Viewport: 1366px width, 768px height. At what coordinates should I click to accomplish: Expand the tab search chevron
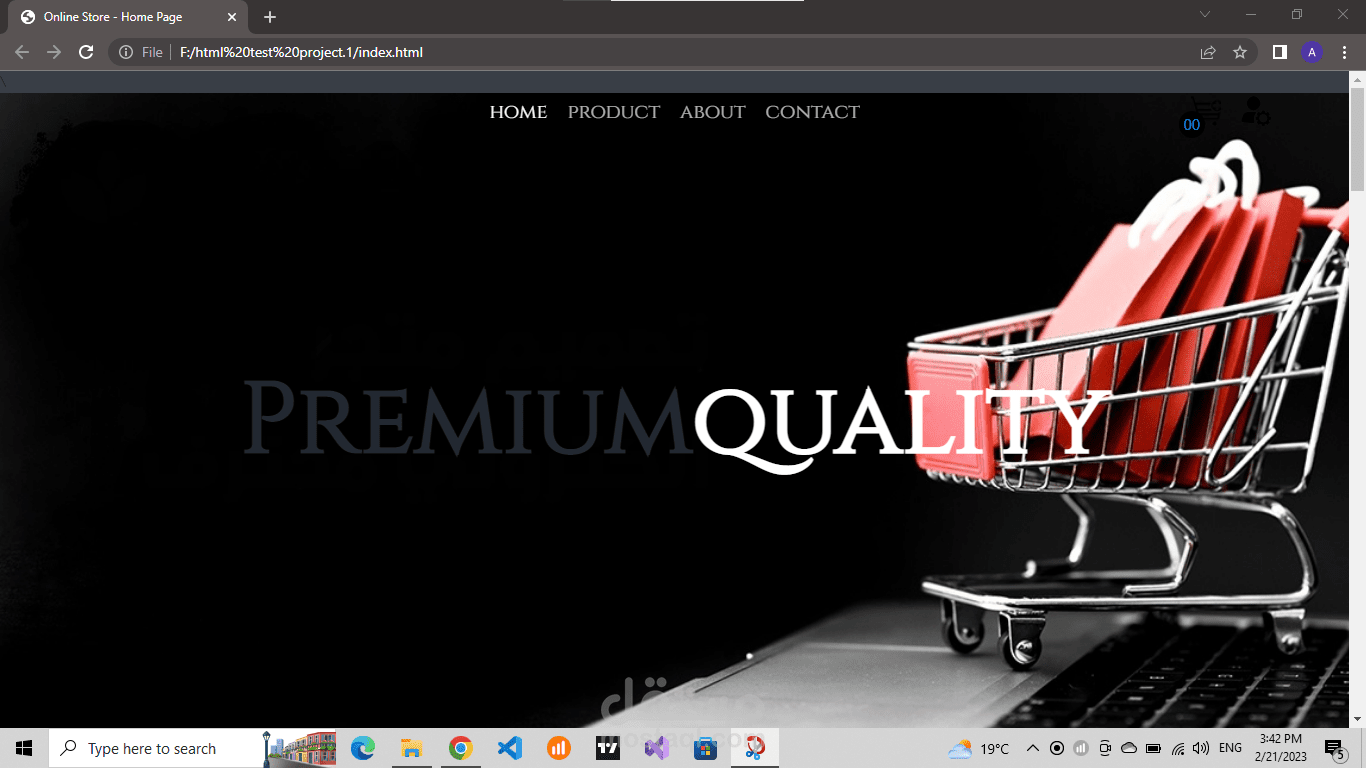[x=1205, y=14]
